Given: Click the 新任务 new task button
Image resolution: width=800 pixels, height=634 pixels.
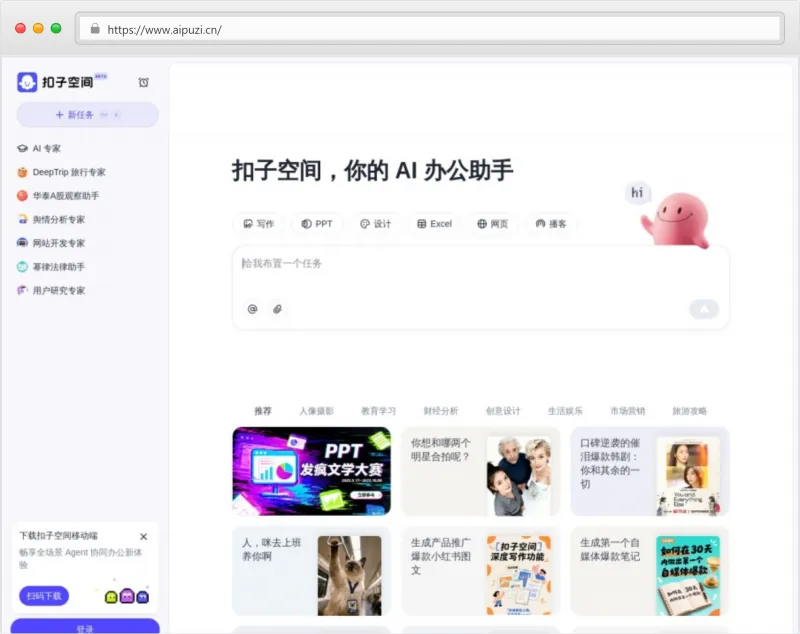Looking at the screenshot, I should pos(87,115).
